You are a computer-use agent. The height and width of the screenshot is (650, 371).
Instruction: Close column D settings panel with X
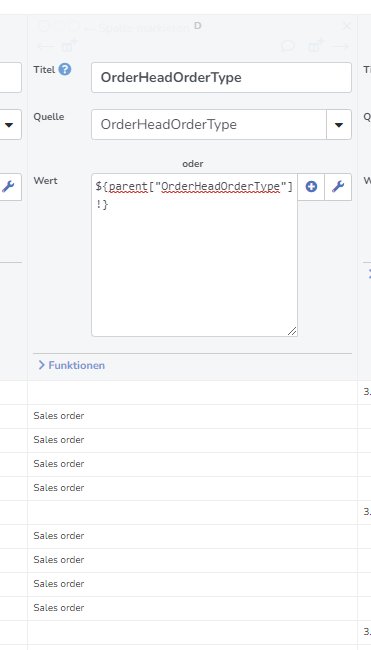coord(347,27)
